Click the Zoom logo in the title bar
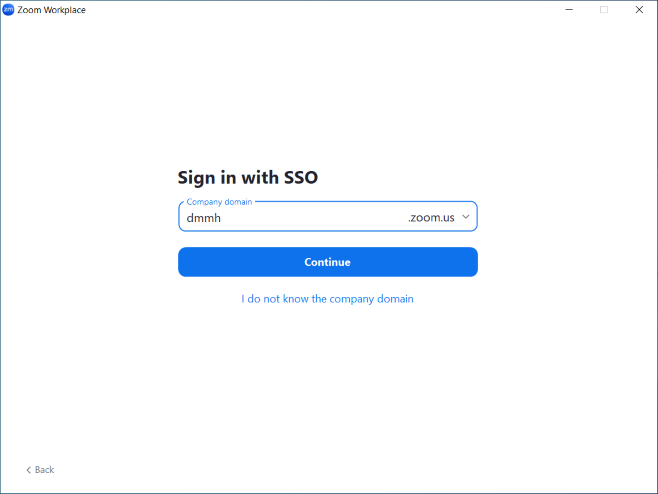Image resolution: width=658 pixels, height=494 pixels. click(9, 9)
